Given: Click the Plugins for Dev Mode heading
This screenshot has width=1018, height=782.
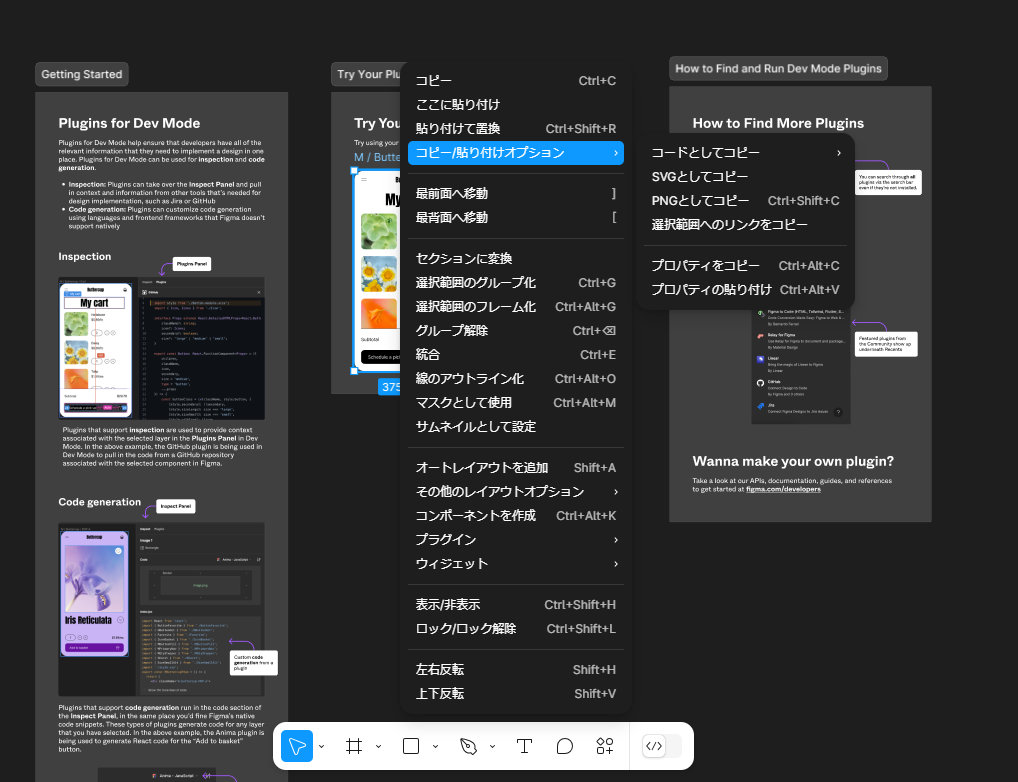Looking at the screenshot, I should [129, 123].
